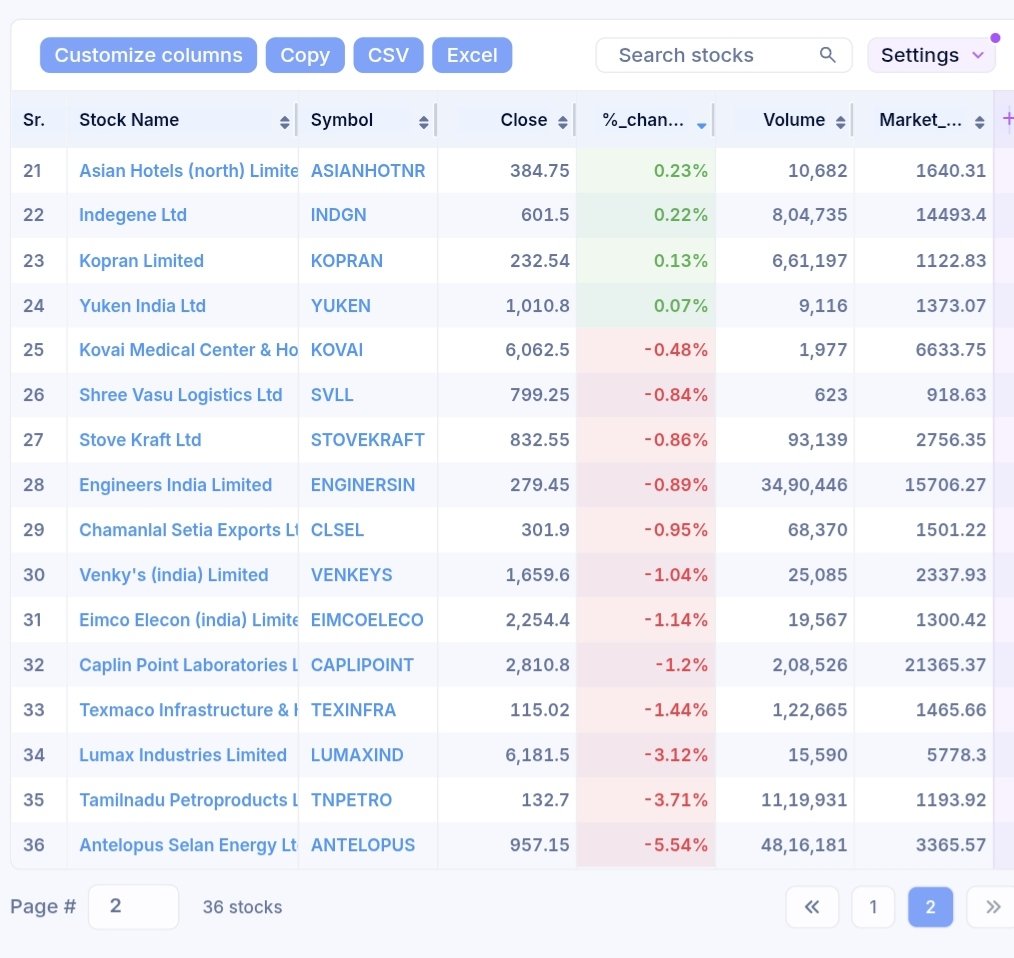Click the LUMAXIND symbol

[x=357, y=755]
